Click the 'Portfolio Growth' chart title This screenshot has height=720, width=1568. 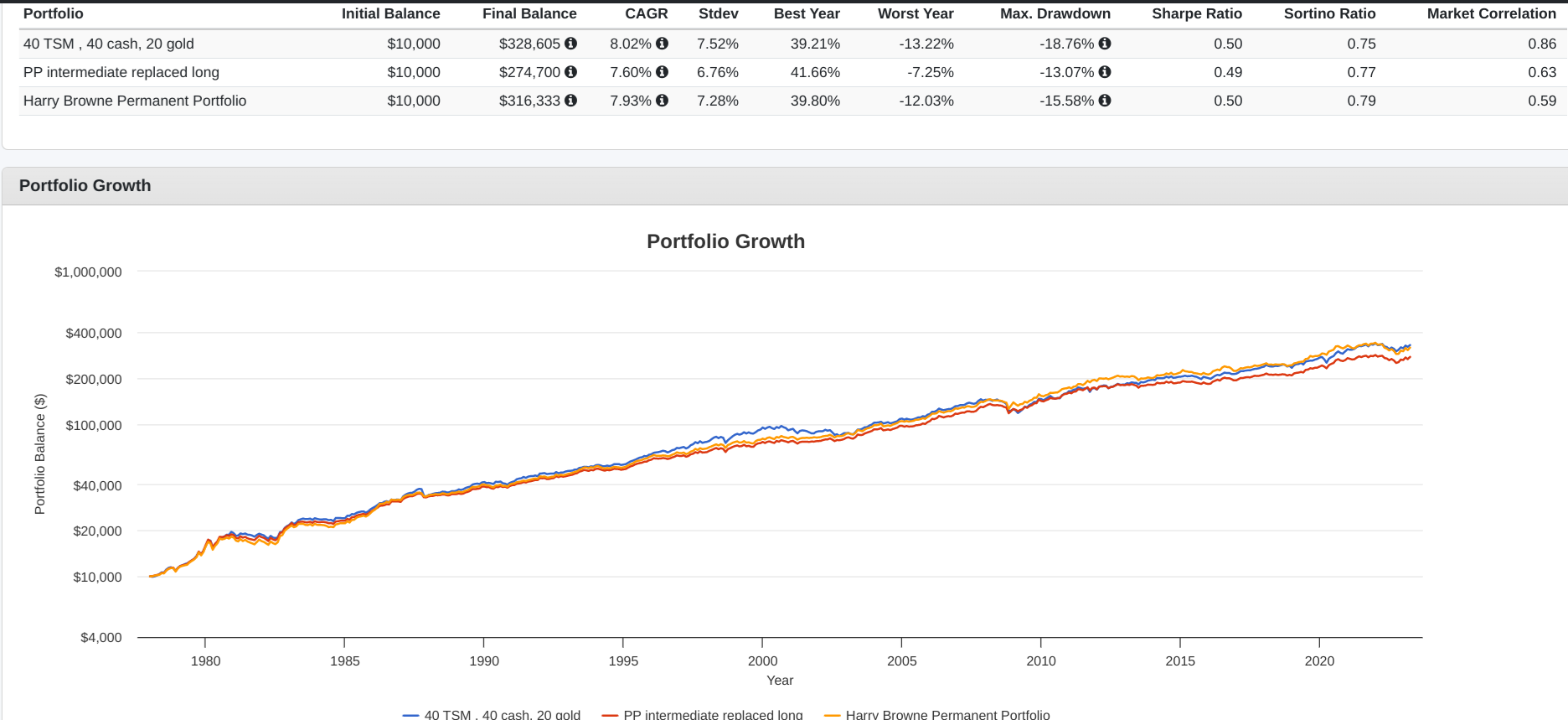tap(725, 241)
